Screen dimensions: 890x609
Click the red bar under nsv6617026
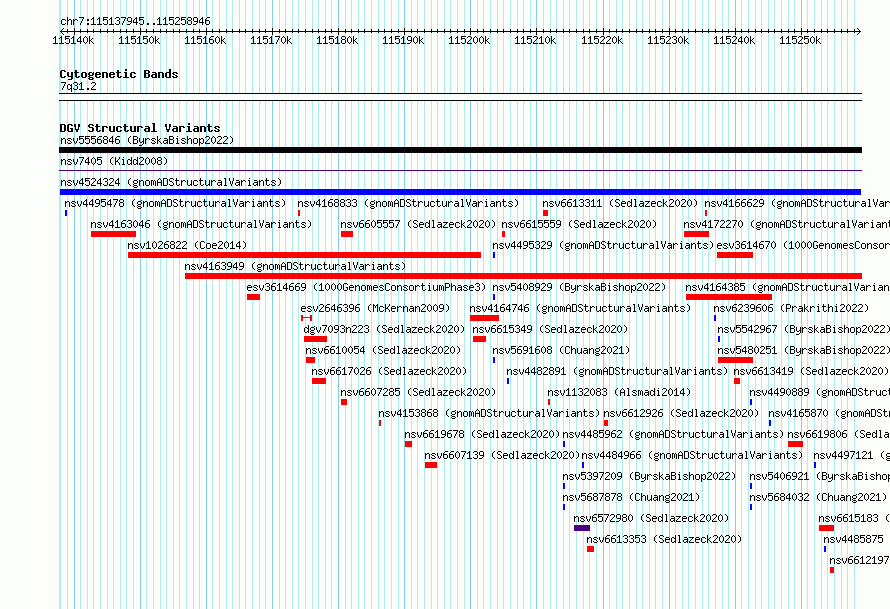point(319,381)
